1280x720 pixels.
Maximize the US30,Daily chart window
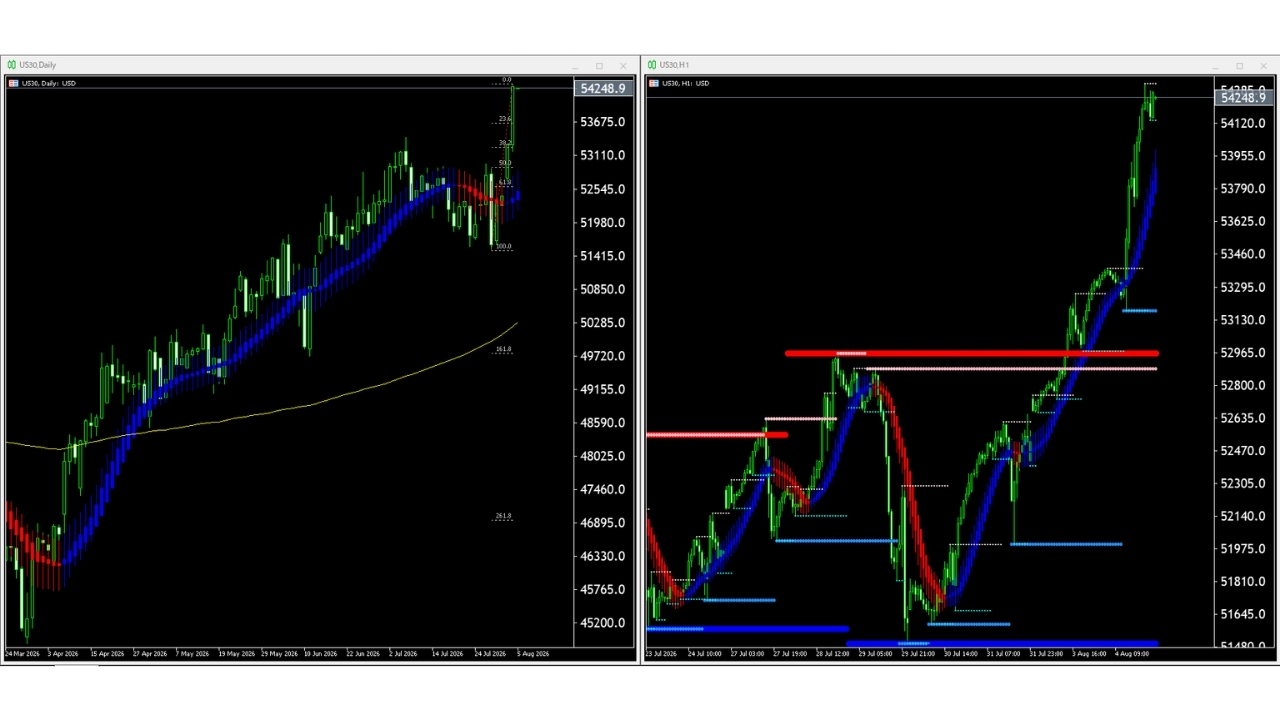(x=599, y=66)
